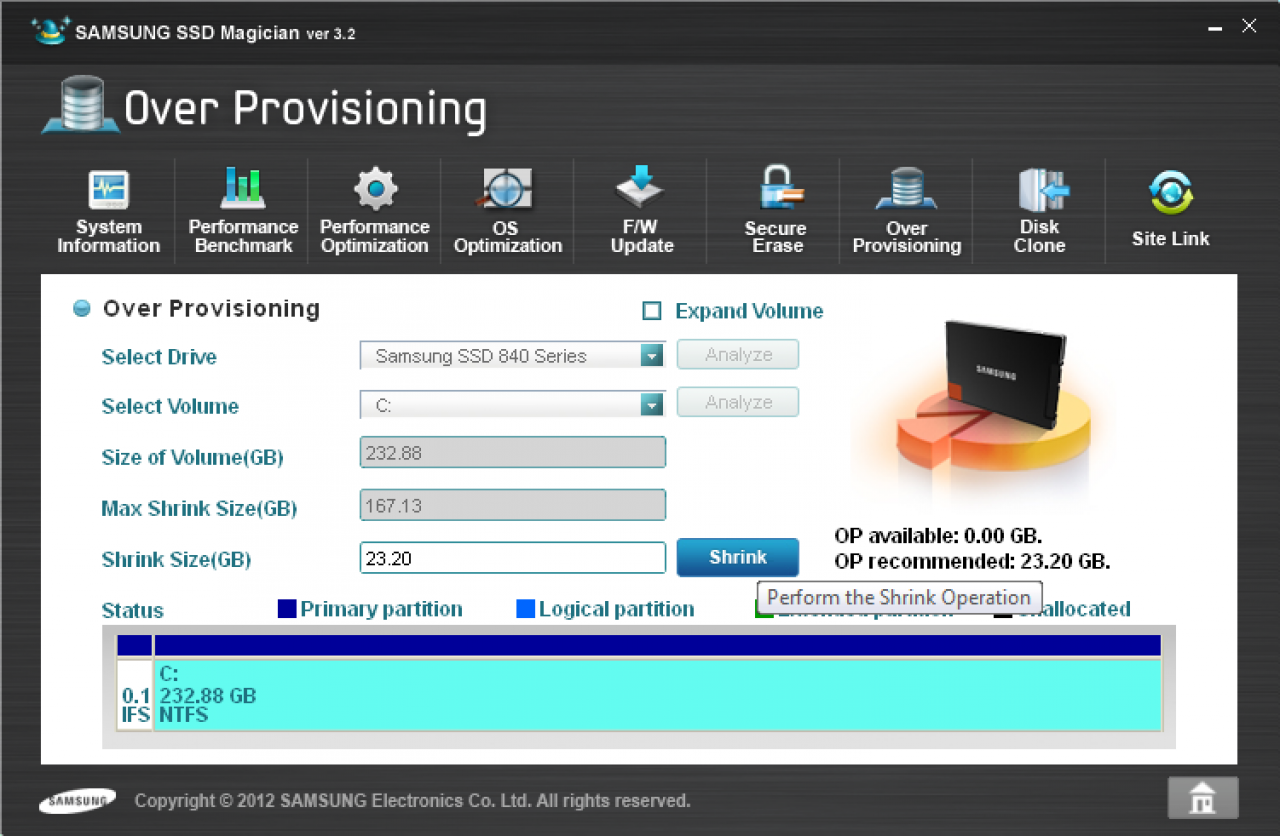Click the 'Logical partition' legend text
This screenshot has width=1280, height=836.
click(616, 609)
